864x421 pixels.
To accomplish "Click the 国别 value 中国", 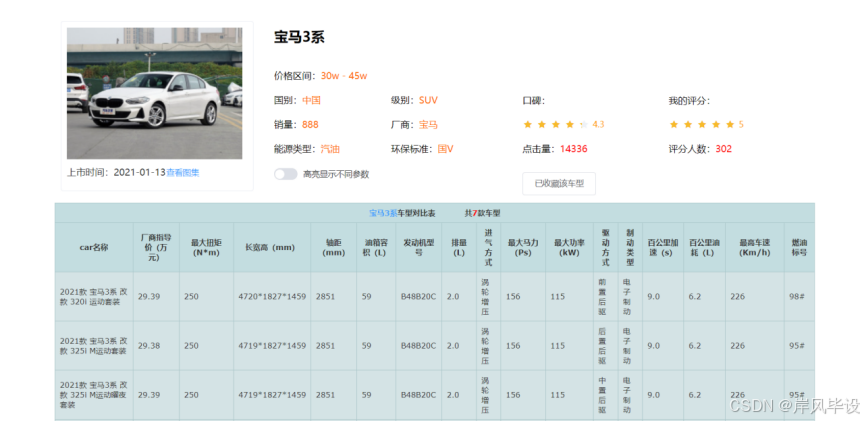I will click(x=311, y=100).
